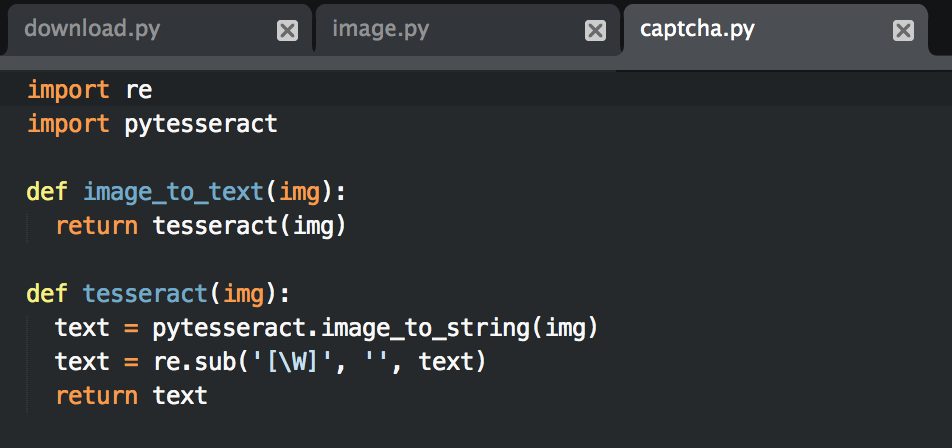Click the final 'return text' line
952x448 pixels.
[x=131, y=395]
